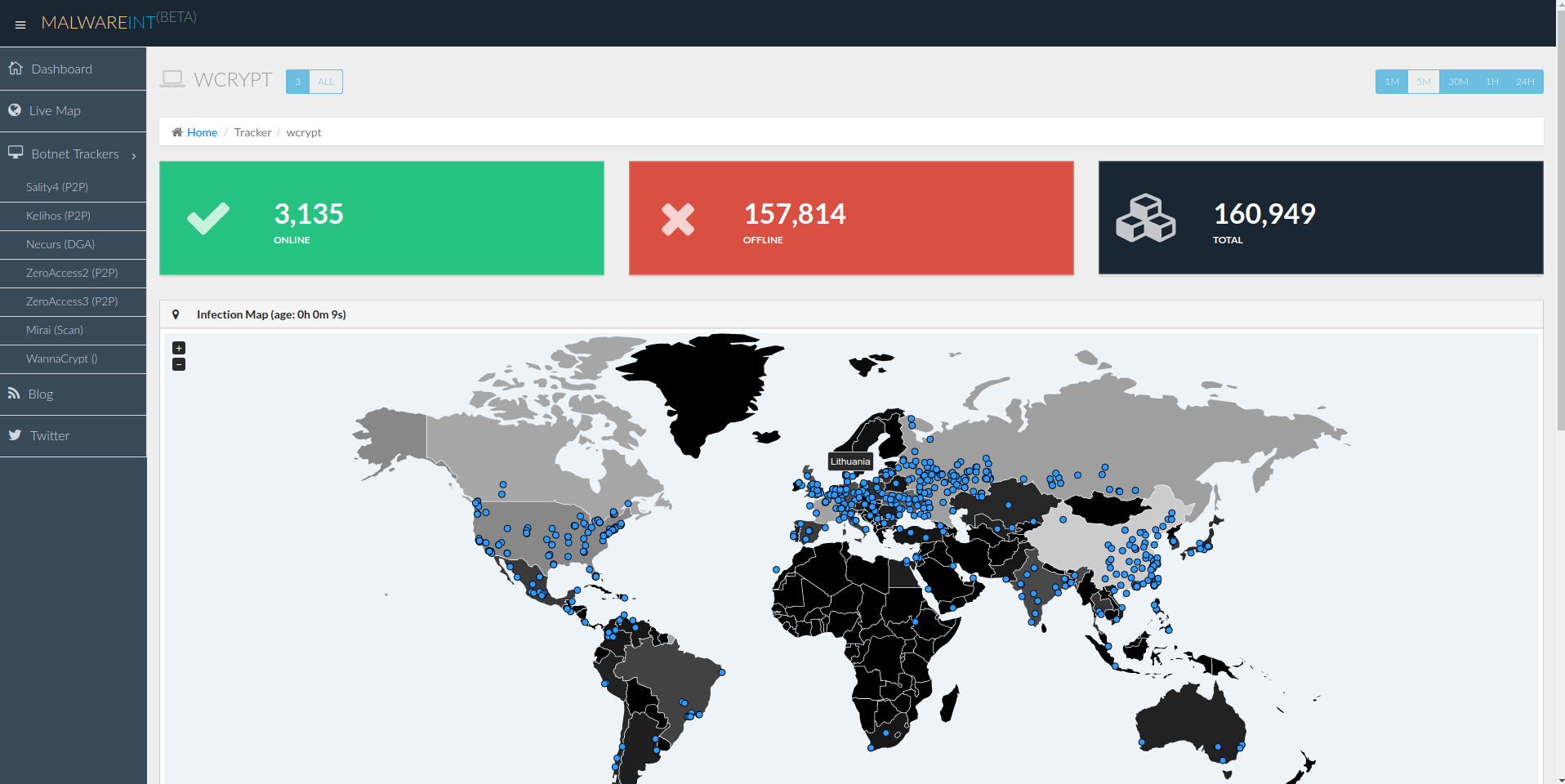Click the Home breadcrumb link
Viewport: 1565px width, 784px height.
coord(202,132)
